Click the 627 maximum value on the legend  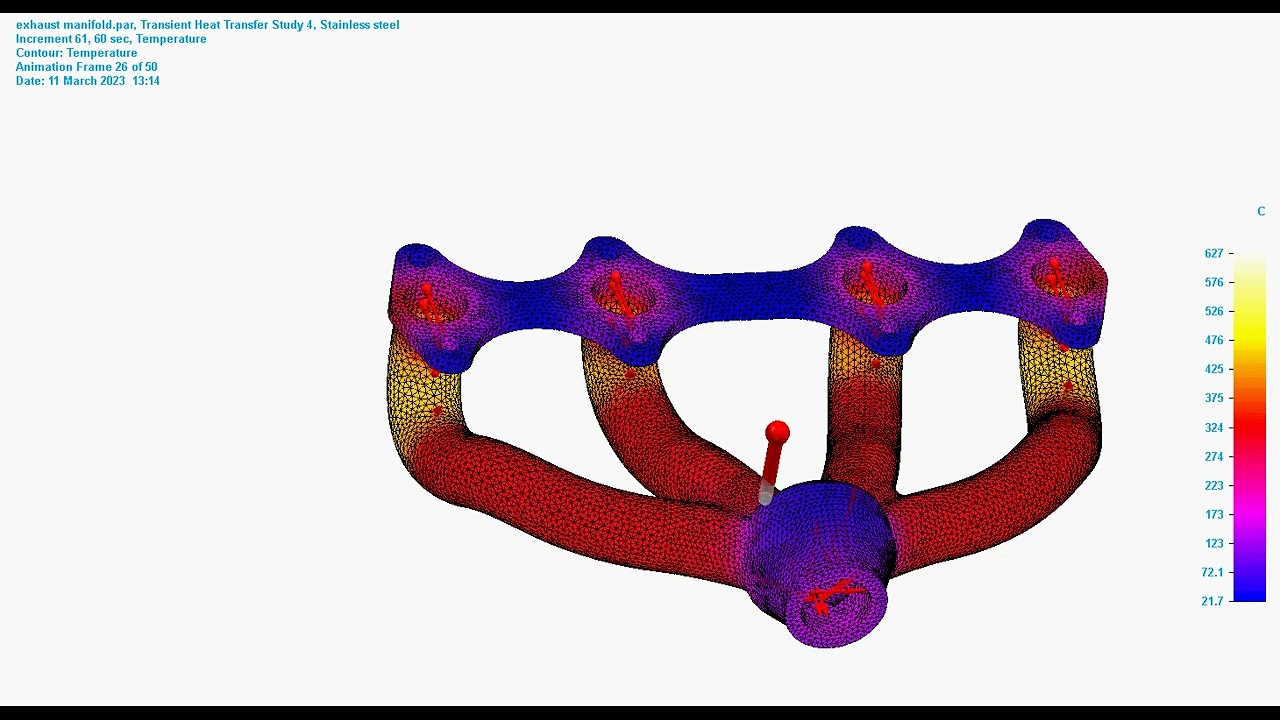tap(1214, 254)
